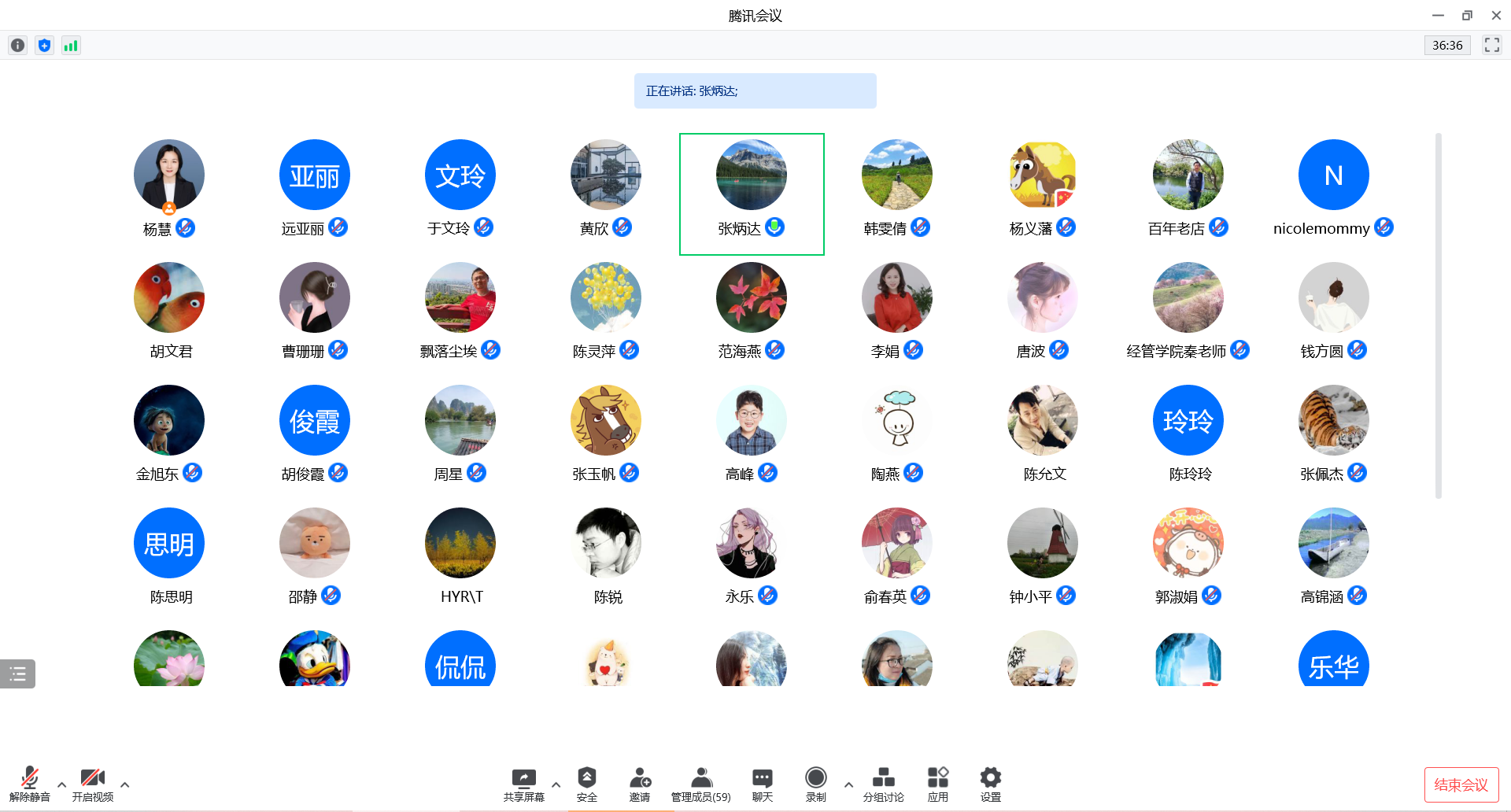Unmute microphone with 解除静音

pos(30,784)
